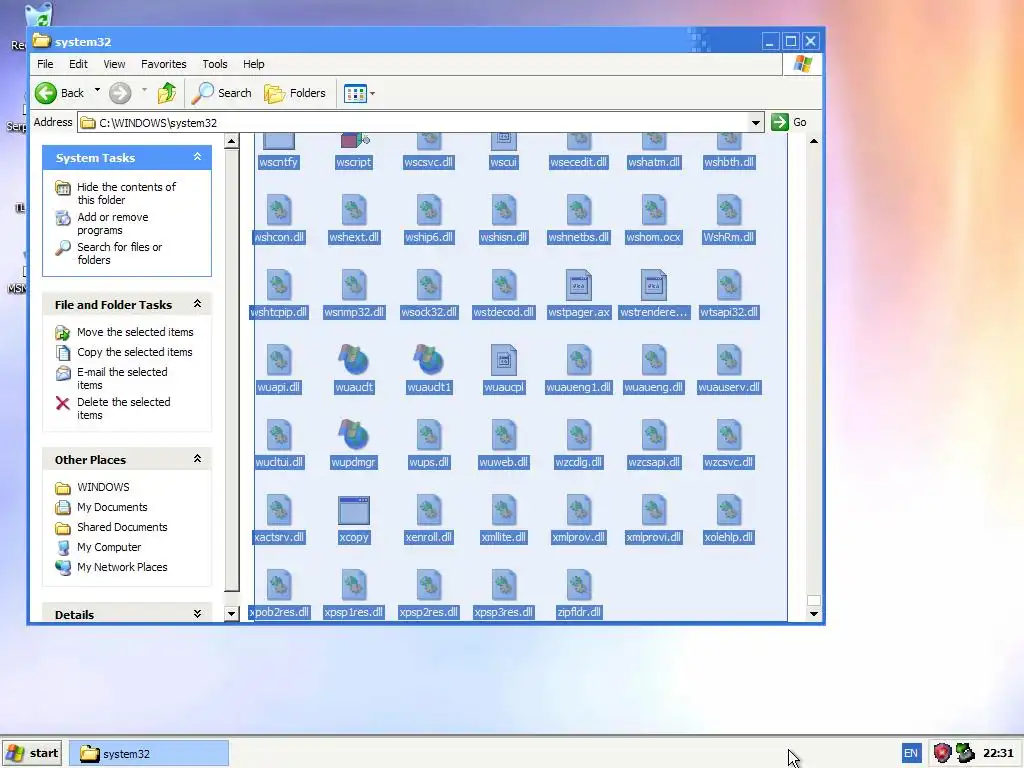1024x768 pixels.
Task: Click Delete the selected items
Action: (x=123, y=408)
